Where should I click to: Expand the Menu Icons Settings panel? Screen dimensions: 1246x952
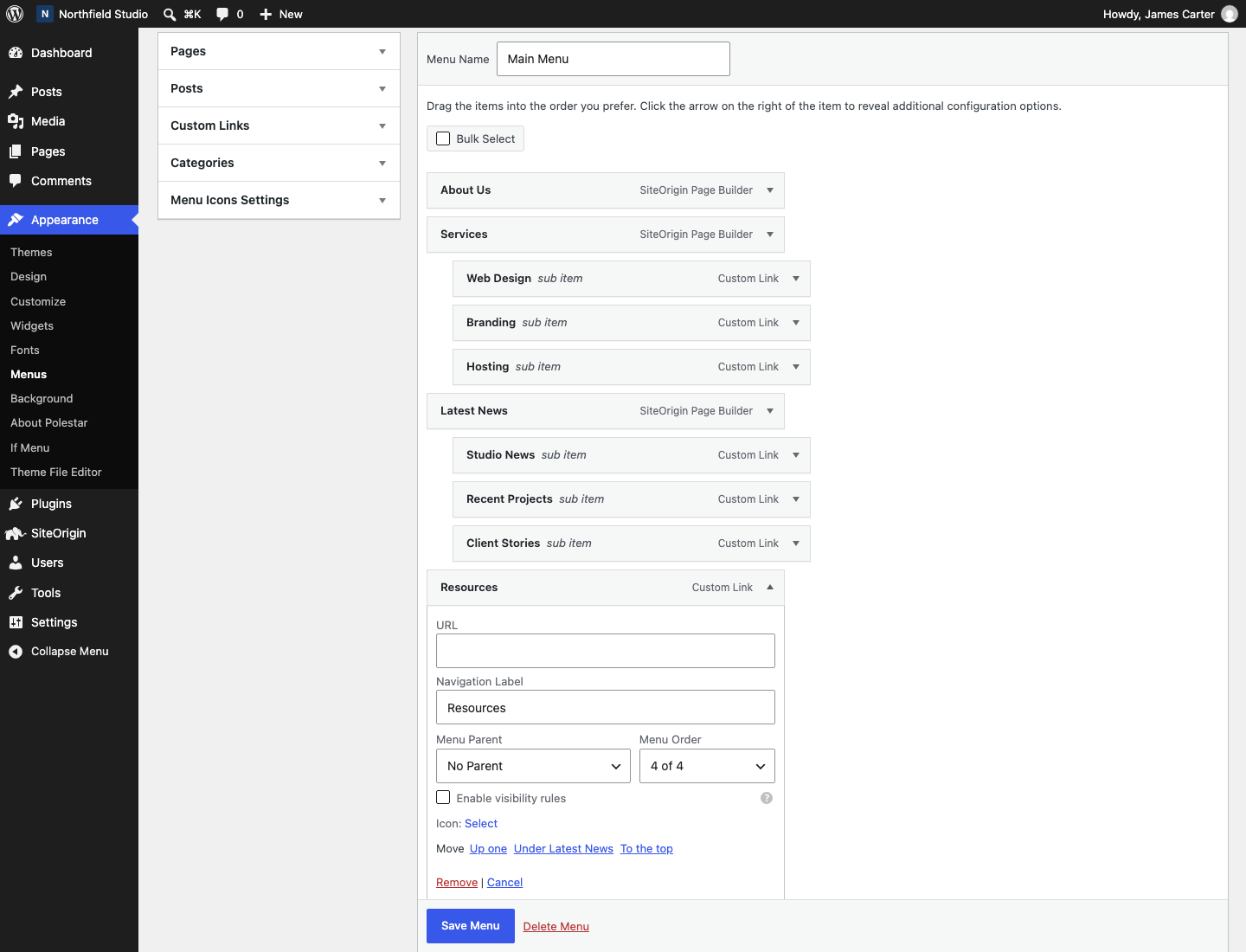[382, 201]
